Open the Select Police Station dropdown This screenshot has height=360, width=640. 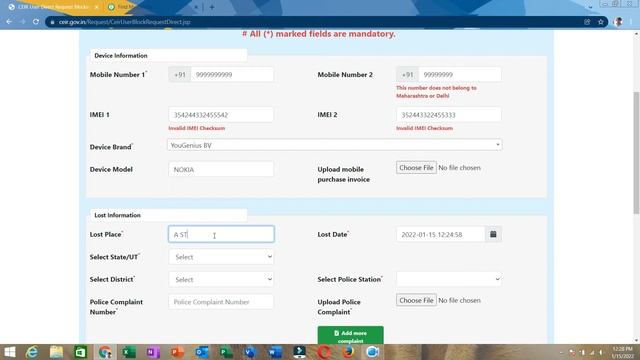click(449, 279)
